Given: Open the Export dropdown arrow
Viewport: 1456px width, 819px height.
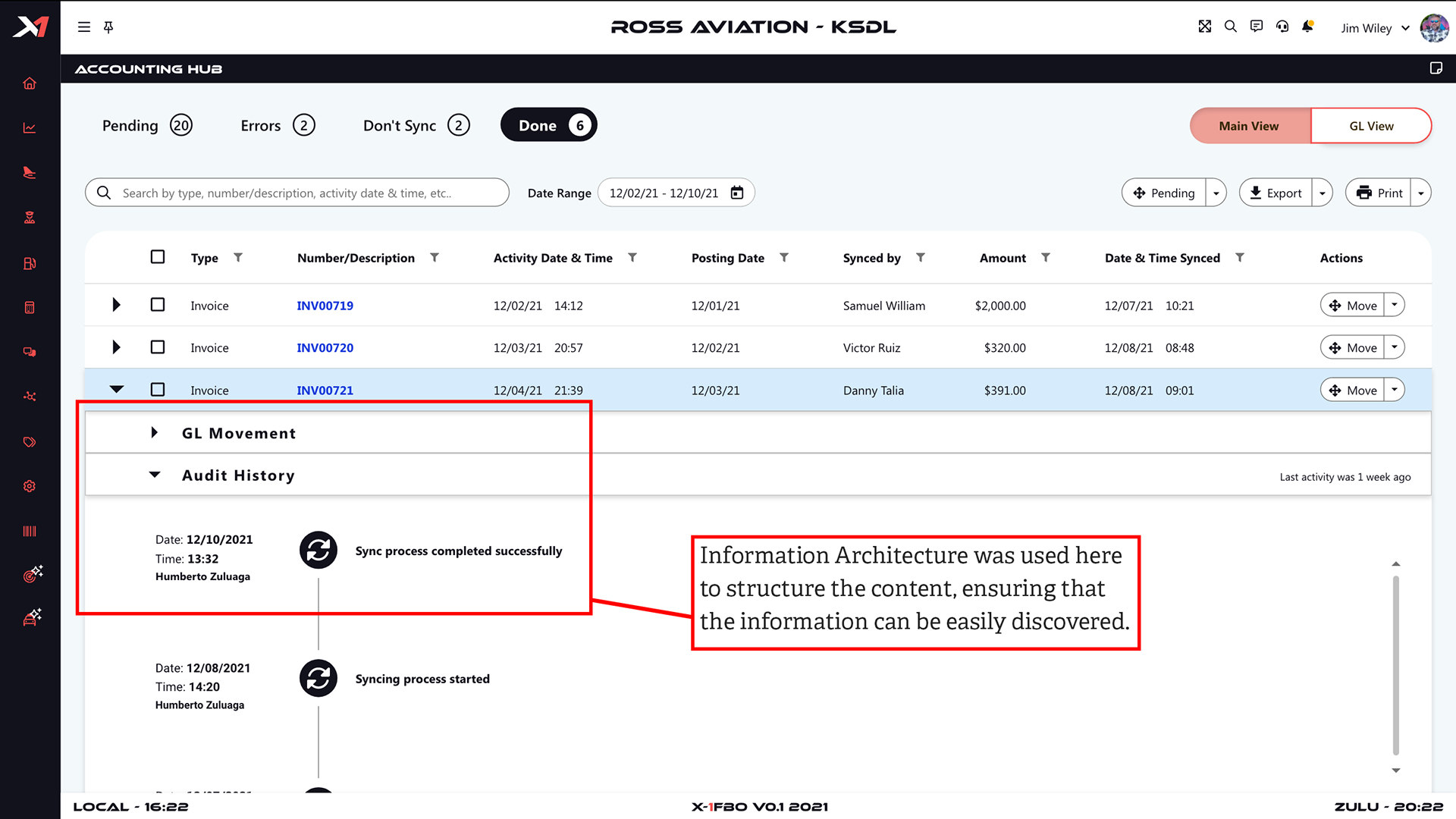Looking at the screenshot, I should 1323,193.
